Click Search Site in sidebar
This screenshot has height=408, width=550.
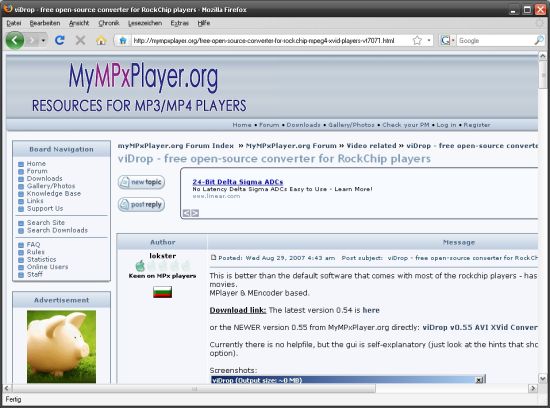coord(46,222)
